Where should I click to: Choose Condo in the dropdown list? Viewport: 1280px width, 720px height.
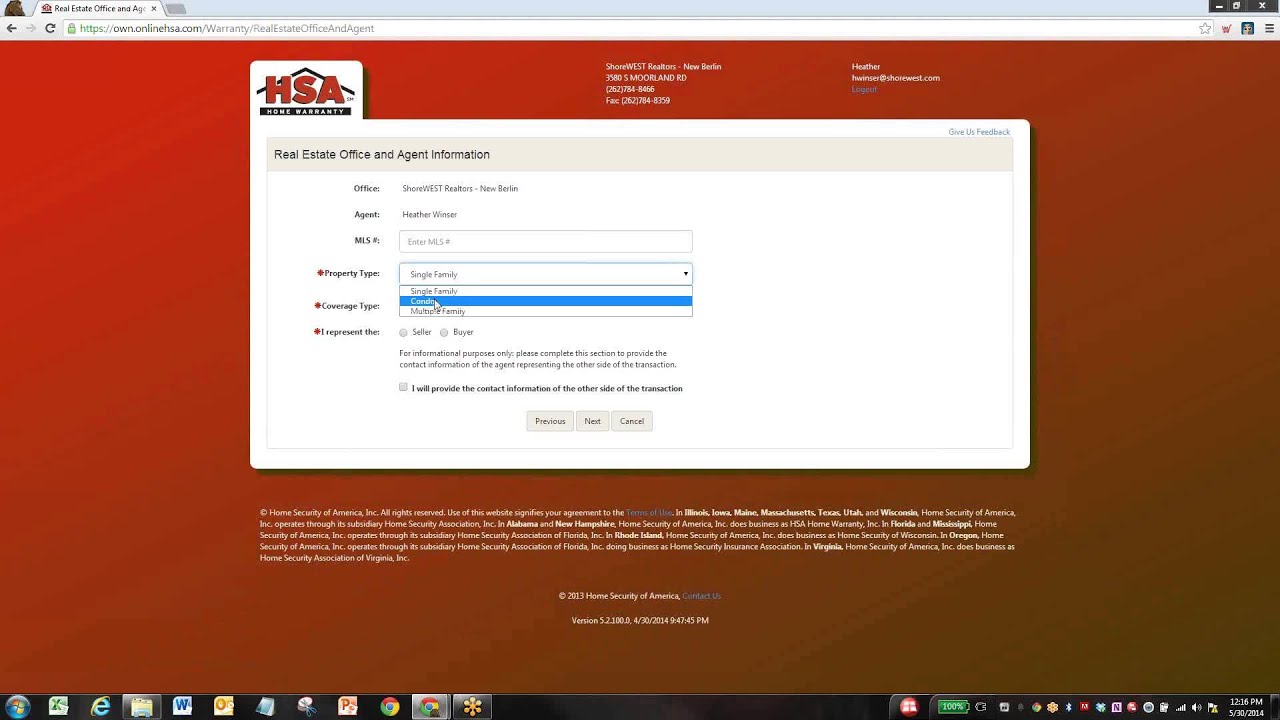coord(545,301)
